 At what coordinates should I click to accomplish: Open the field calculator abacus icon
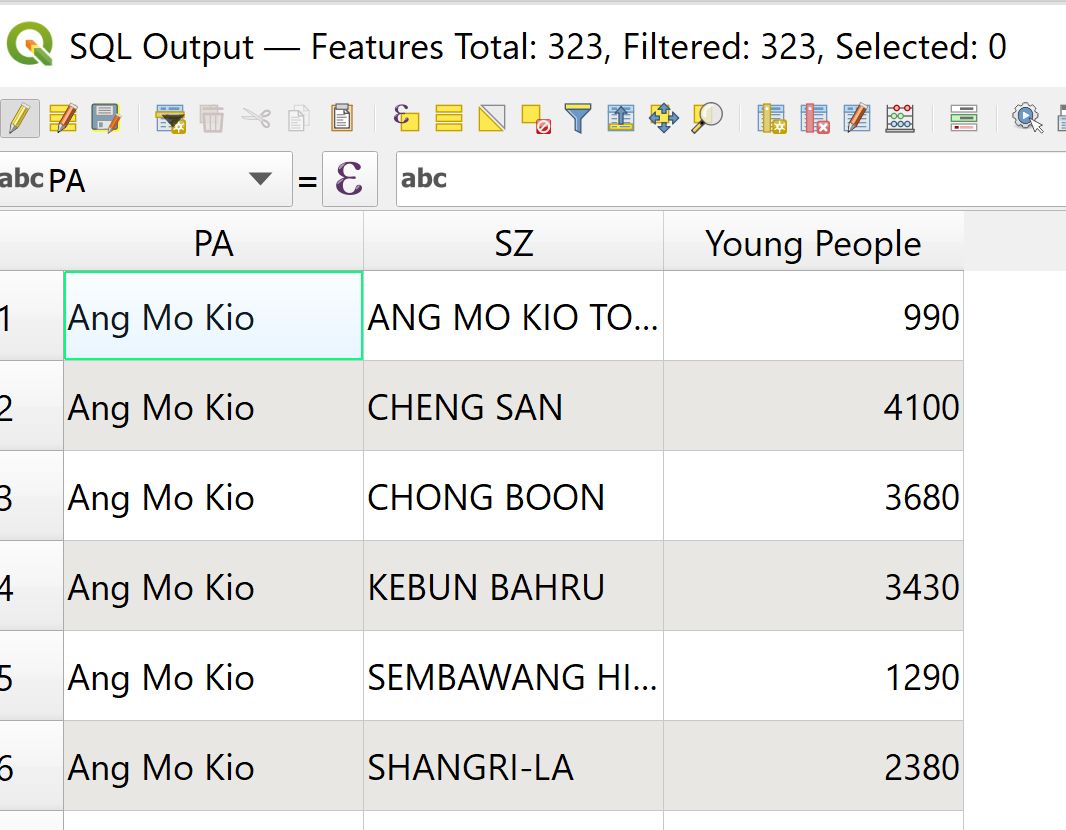point(900,119)
